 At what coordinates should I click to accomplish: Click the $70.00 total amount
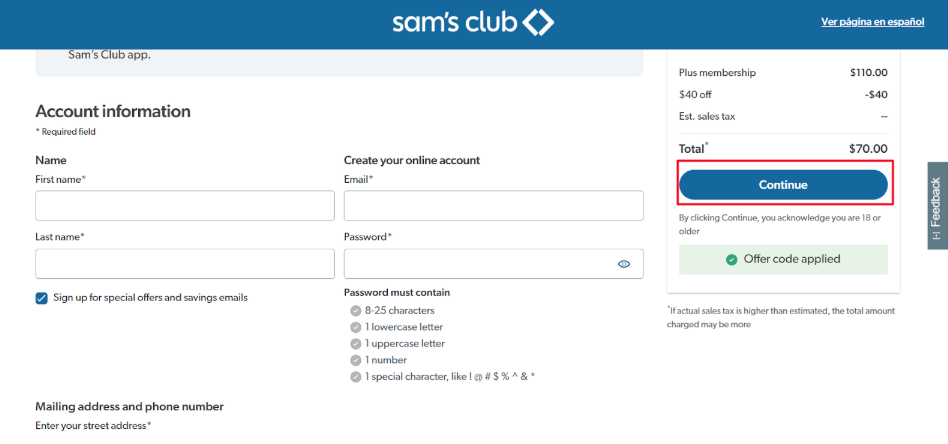868,149
